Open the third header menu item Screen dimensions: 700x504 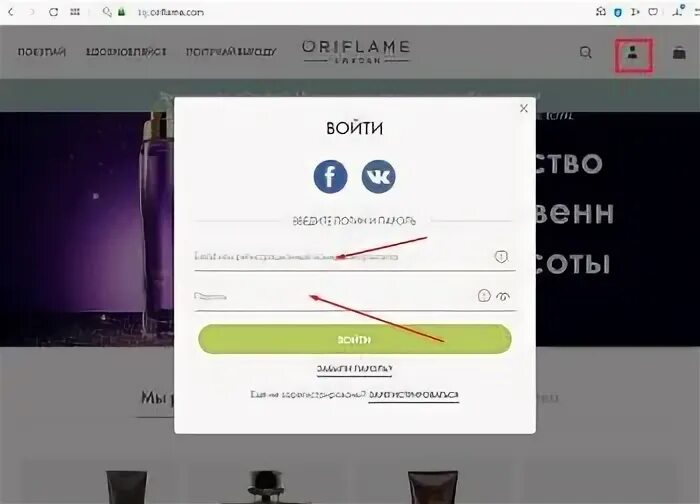coord(231,52)
